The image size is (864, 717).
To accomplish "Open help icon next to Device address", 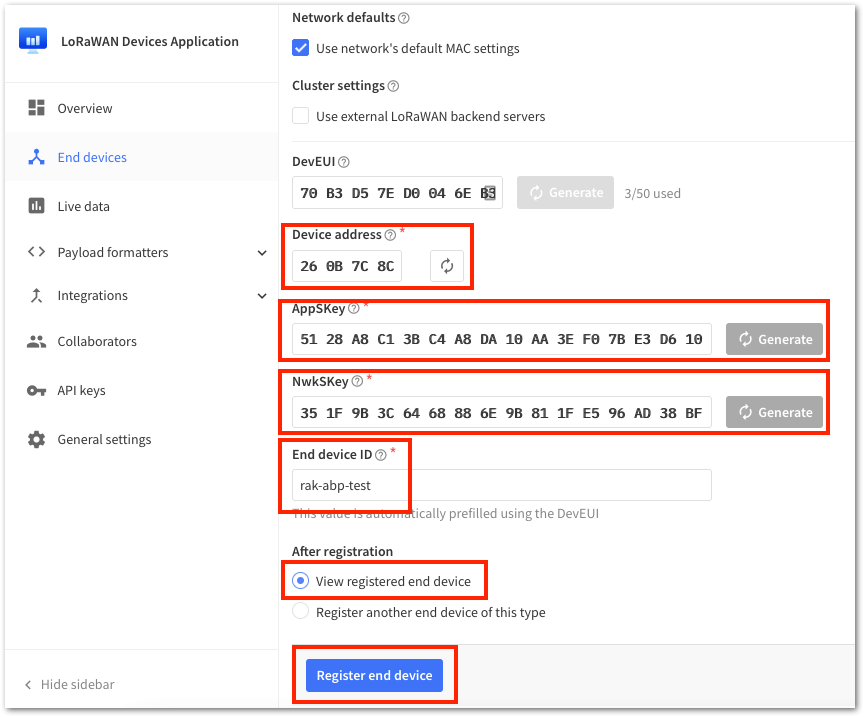I will pyautogui.click(x=390, y=235).
